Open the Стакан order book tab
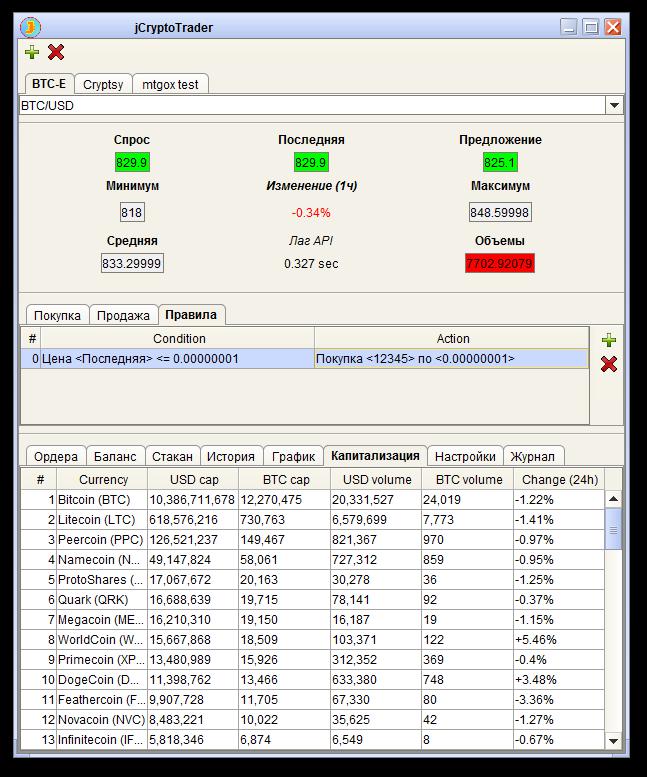Screen dimensions: 647x777 coord(172,456)
